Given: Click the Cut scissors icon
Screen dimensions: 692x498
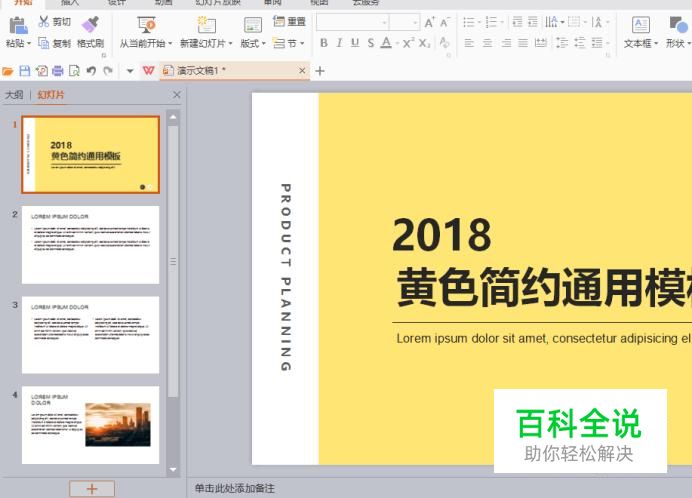Looking at the screenshot, I should (44, 21).
